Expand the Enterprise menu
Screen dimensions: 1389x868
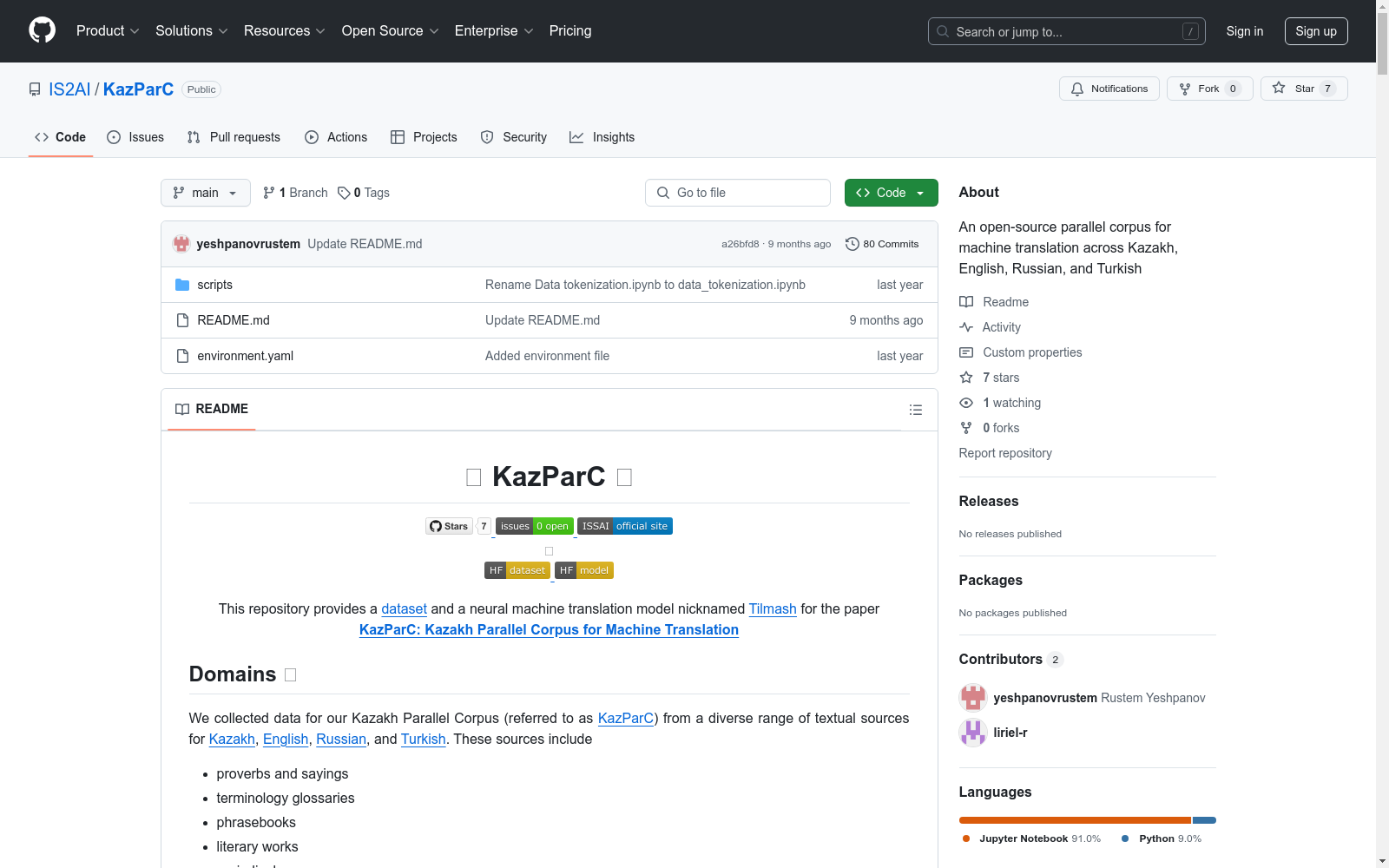494,31
